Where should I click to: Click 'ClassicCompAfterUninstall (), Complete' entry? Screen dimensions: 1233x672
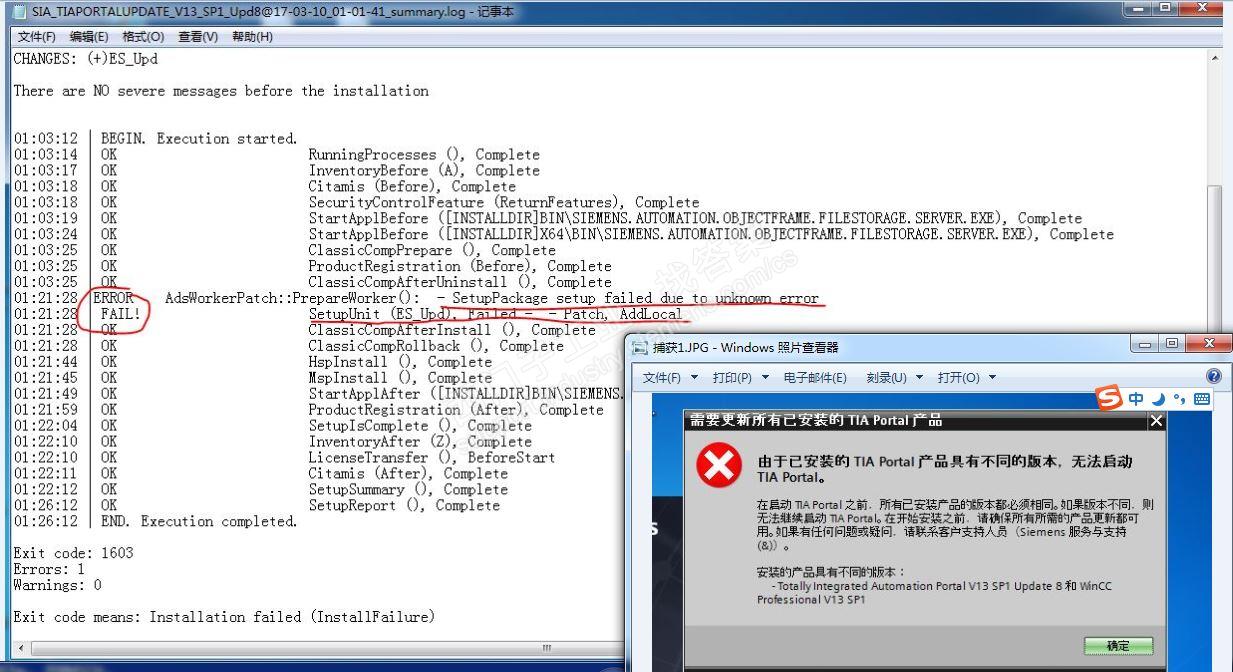pyautogui.click(x=460, y=283)
